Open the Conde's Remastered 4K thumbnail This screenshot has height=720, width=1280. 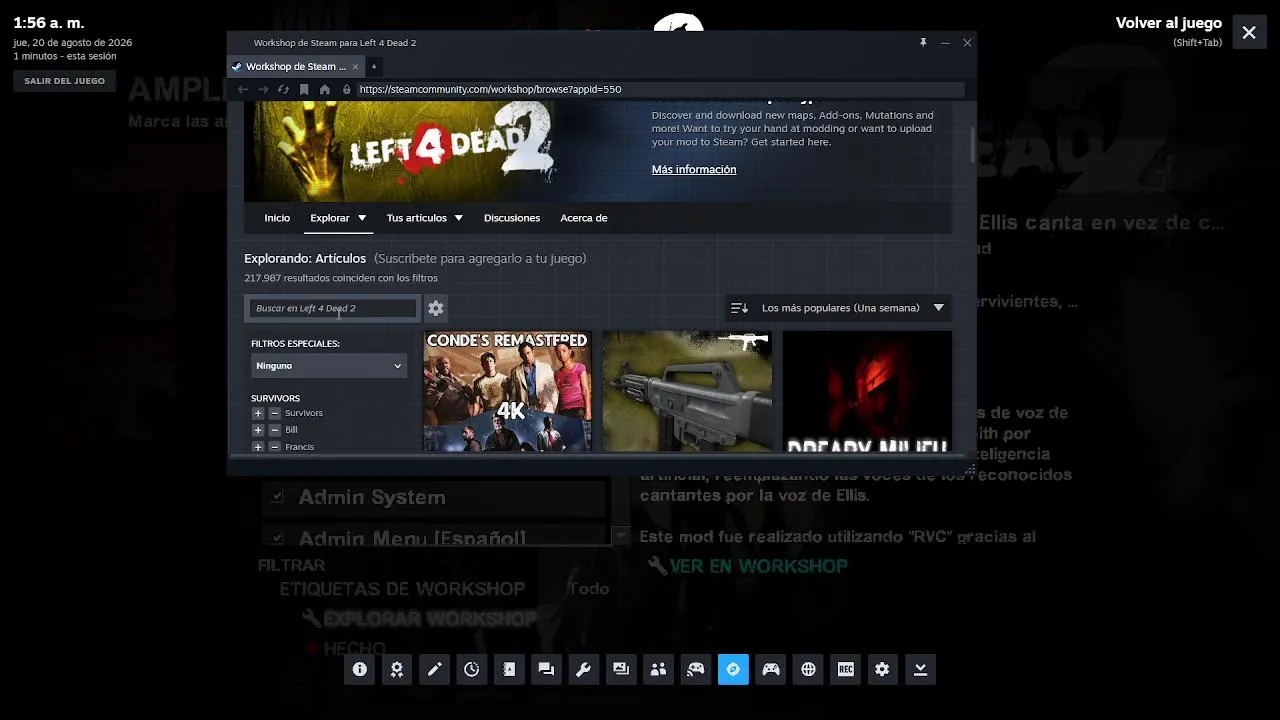click(x=507, y=391)
